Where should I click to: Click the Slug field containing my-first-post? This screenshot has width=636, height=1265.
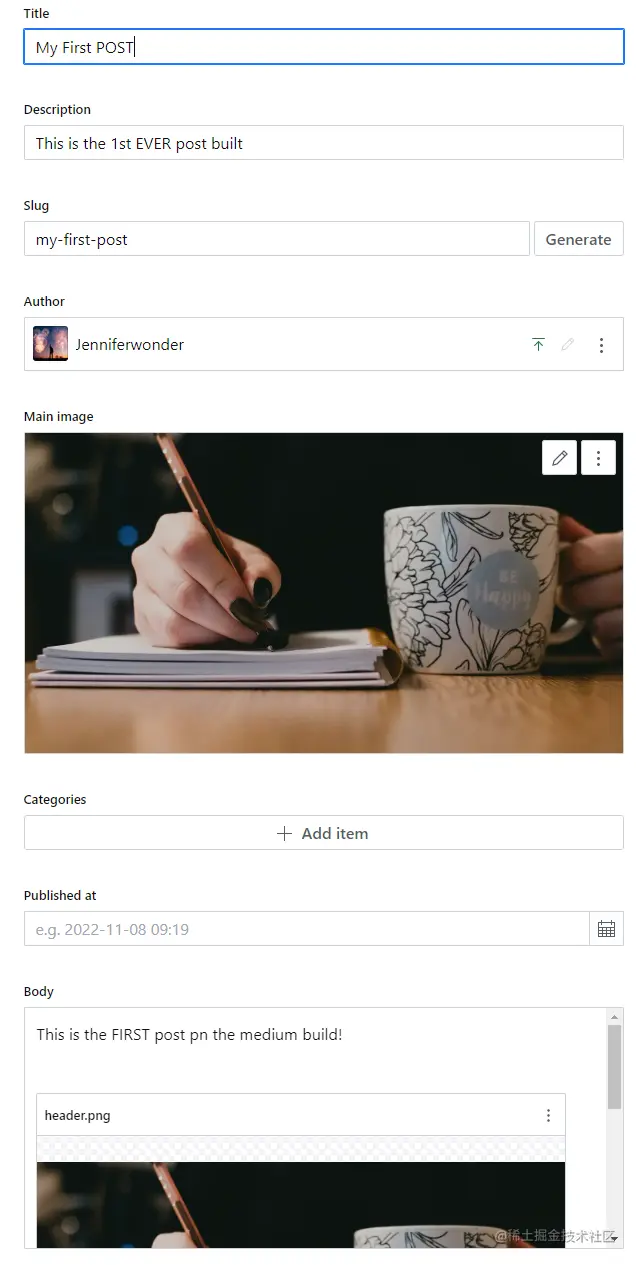click(x=277, y=239)
